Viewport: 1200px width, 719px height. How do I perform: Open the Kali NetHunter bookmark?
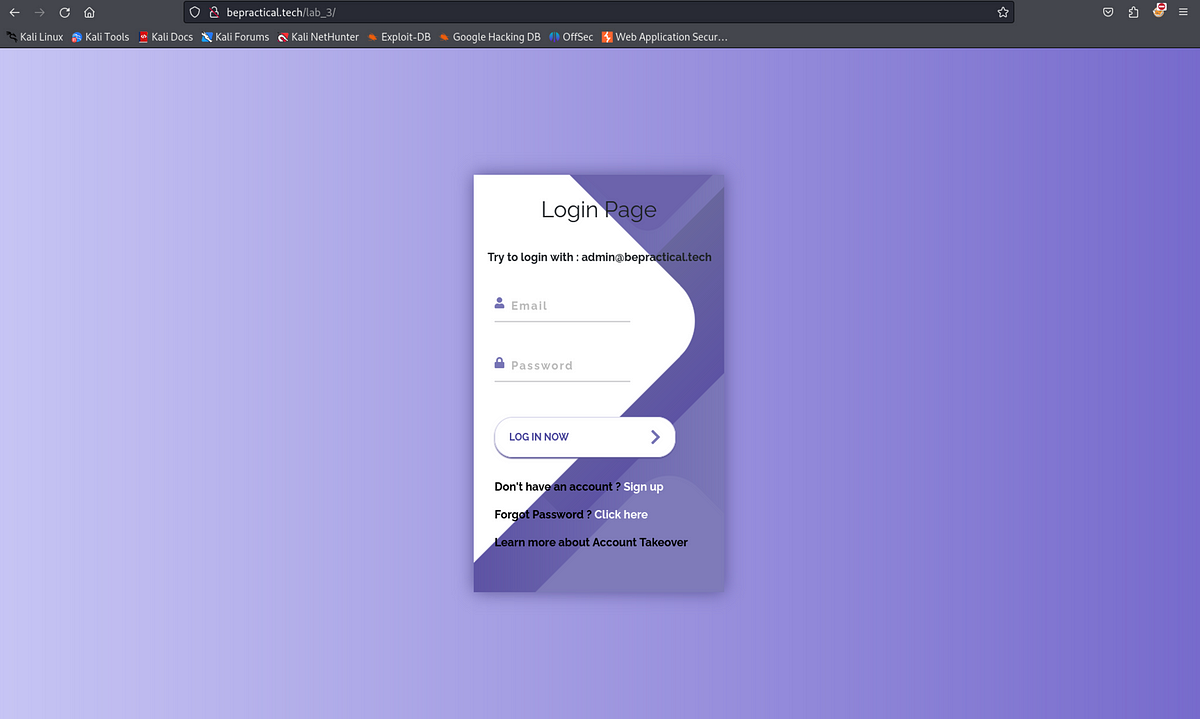pyautogui.click(x=318, y=37)
